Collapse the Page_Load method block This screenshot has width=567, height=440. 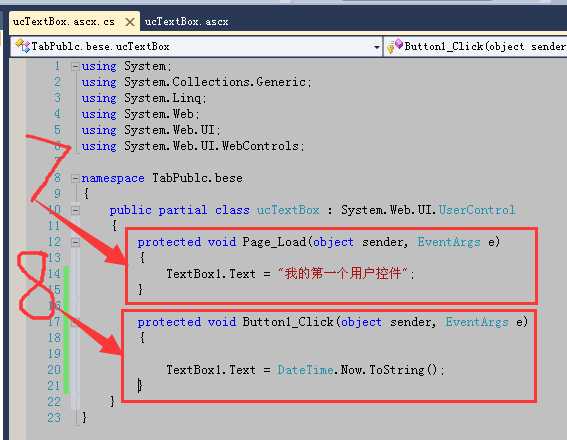click(75, 242)
